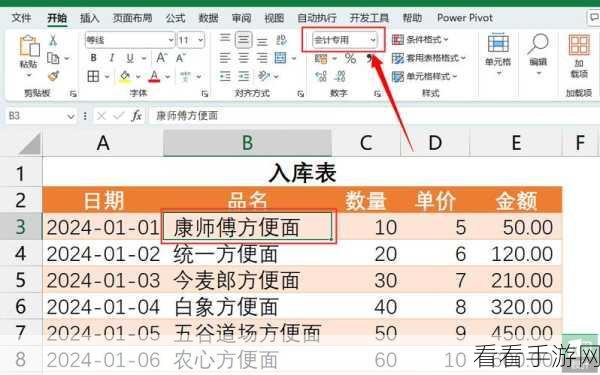This screenshot has width=600, height=375.
Task: Switch to the 页面布局 tab
Action: pos(132,18)
